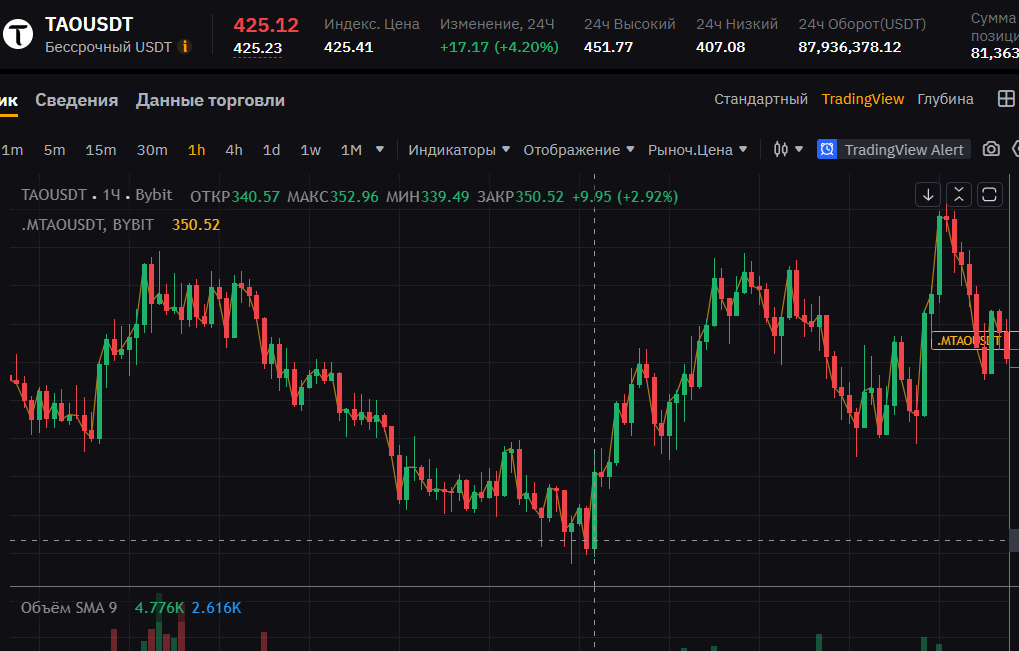This screenshot has height=651, width=1019.
Task: Open the chart layout grid icon
Action: click(1005, 99)
